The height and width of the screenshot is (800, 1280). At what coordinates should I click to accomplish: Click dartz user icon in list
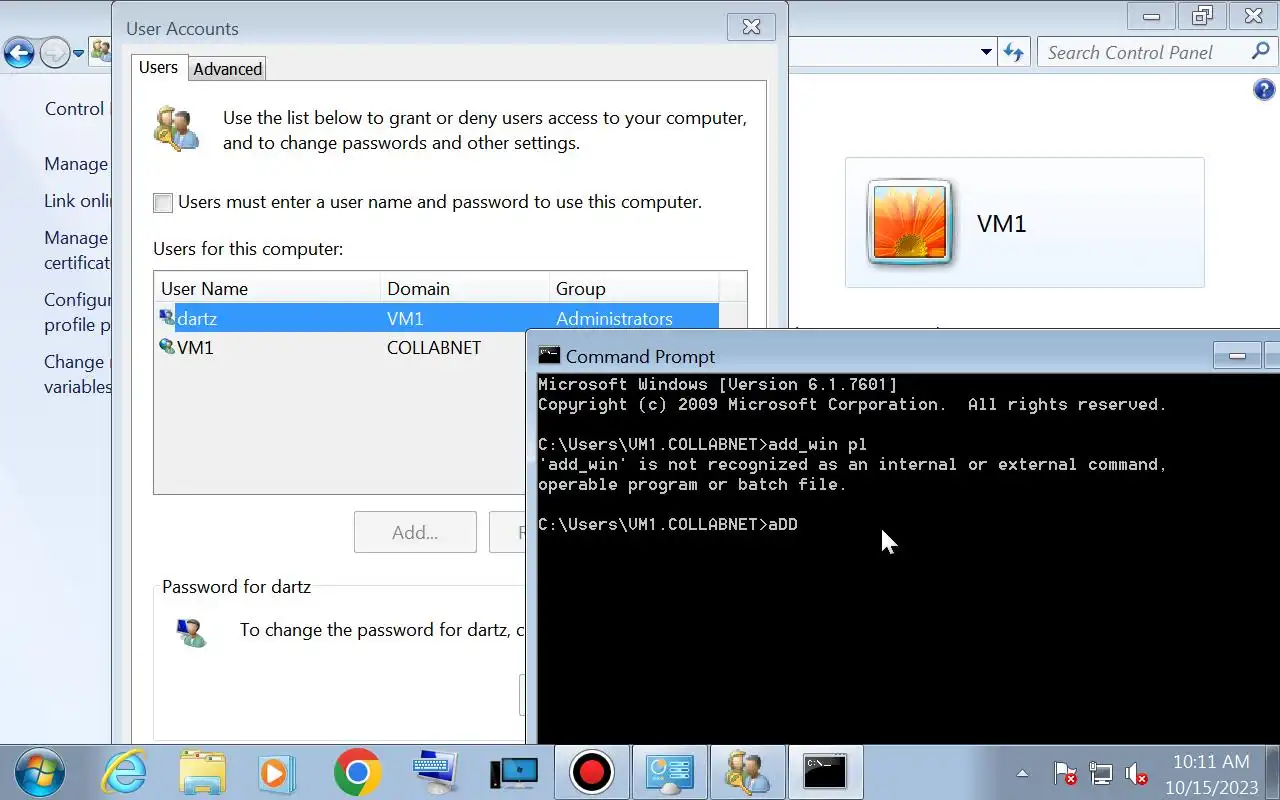[167, 318]
